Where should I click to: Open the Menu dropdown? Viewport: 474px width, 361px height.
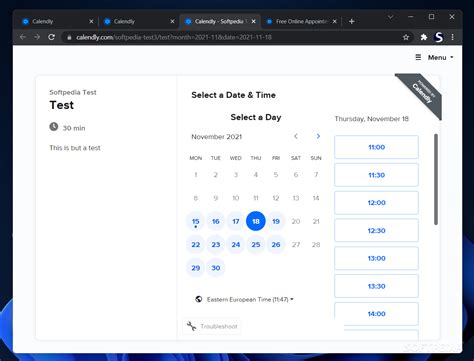[440, 58]
